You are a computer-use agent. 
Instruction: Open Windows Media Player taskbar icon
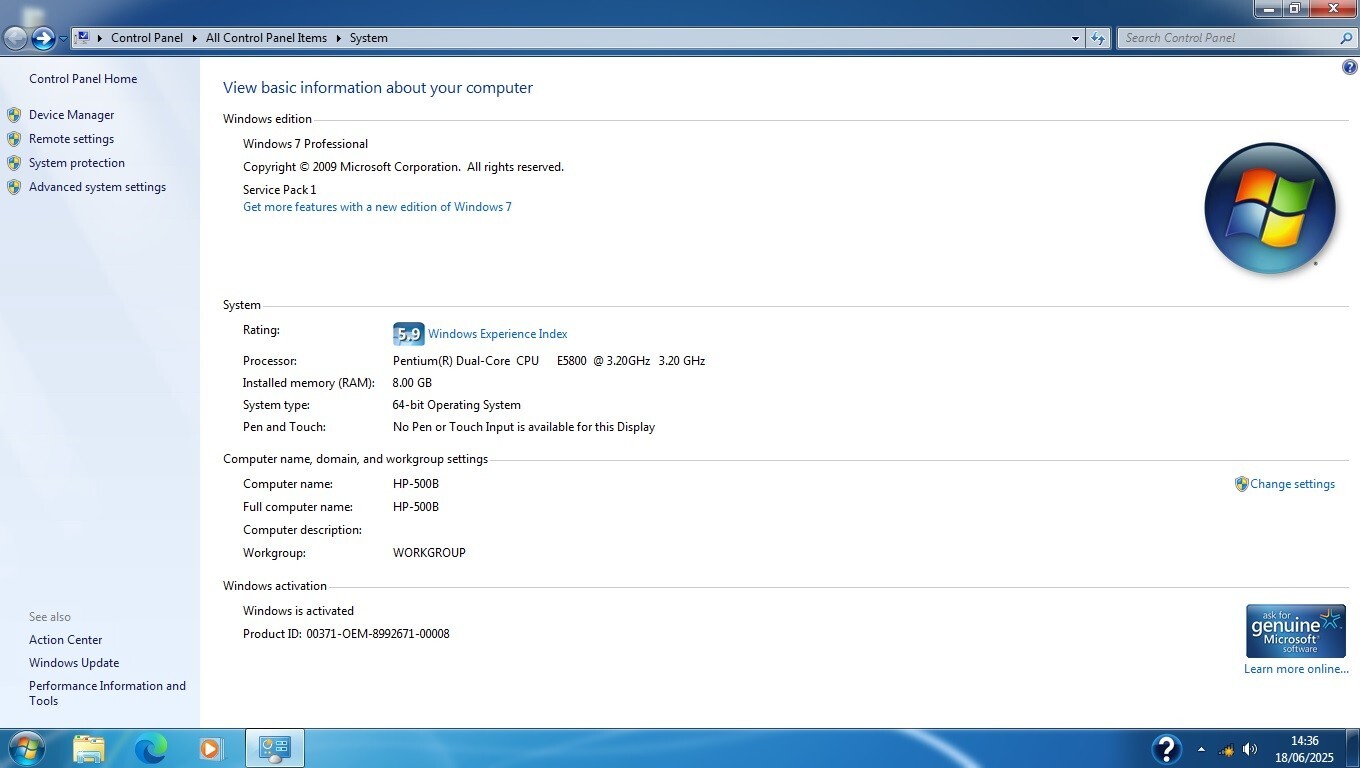point(210,748)
